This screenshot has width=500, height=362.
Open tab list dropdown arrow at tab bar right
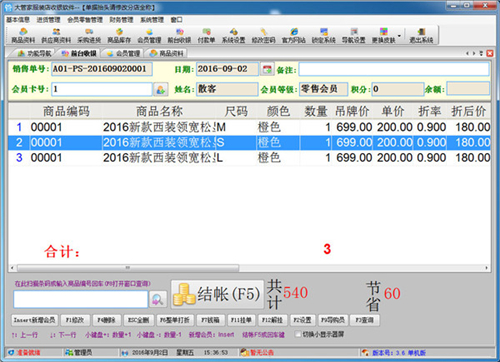click(481, 53)
